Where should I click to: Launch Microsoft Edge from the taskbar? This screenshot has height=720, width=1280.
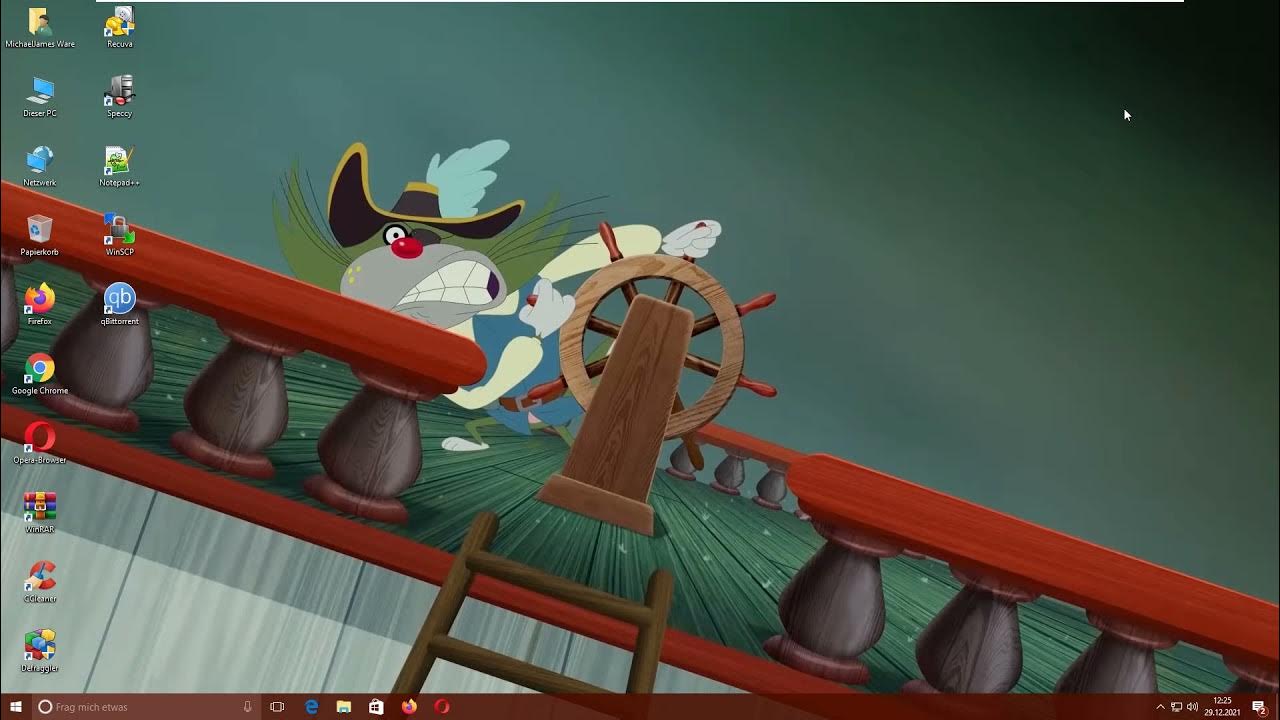(311, 707)
